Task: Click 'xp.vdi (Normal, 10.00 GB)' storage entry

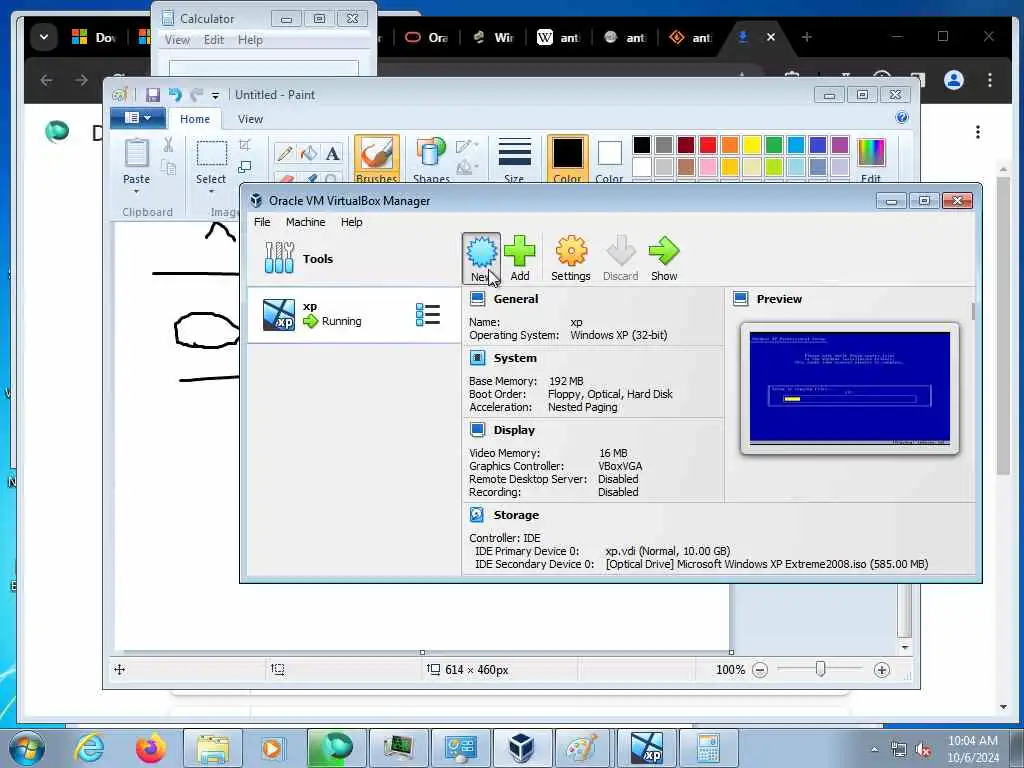Action: (667, 551)
